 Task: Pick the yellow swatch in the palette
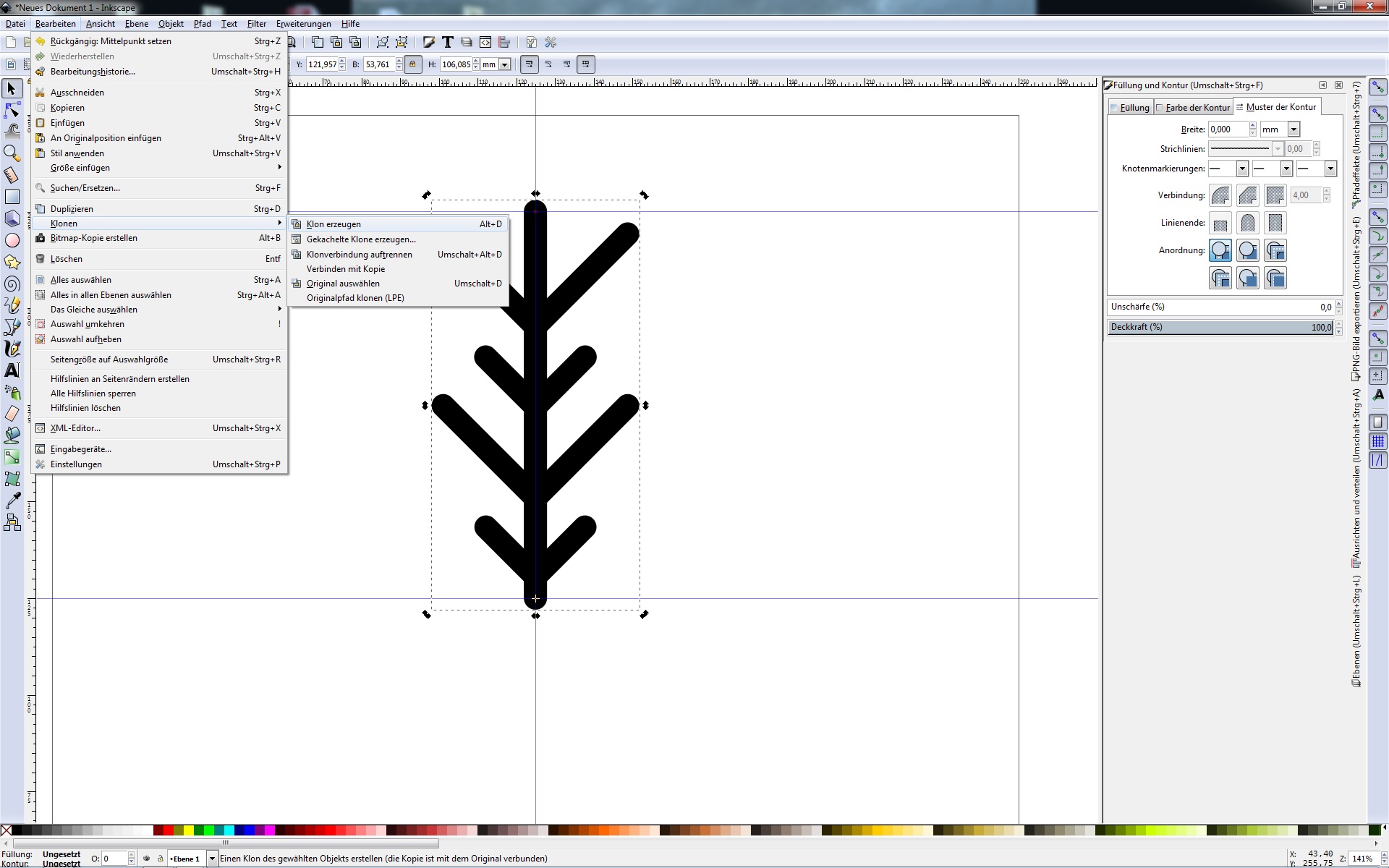[x=188, y=830]
